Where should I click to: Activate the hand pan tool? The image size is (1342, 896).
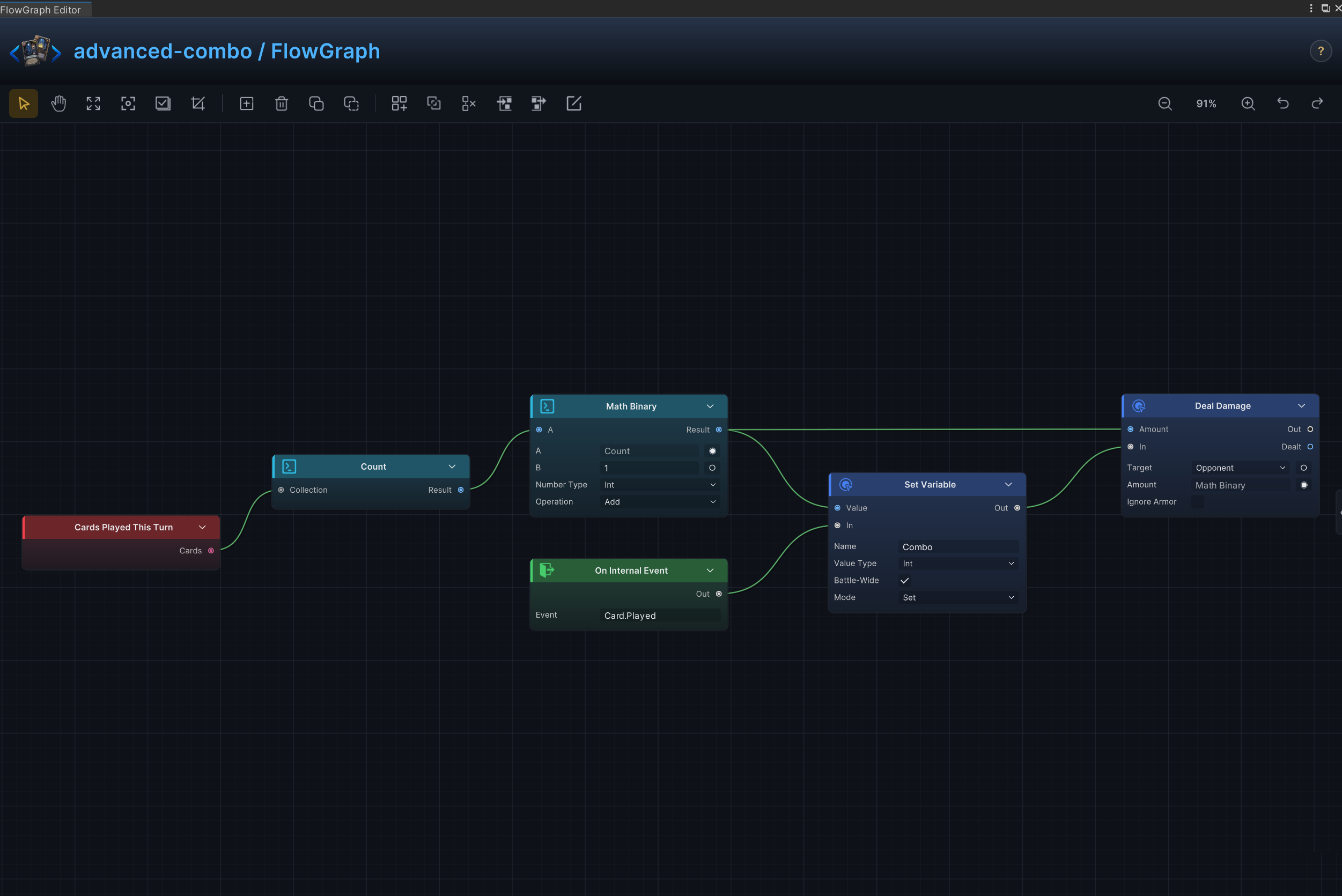(x=58, y=103)
